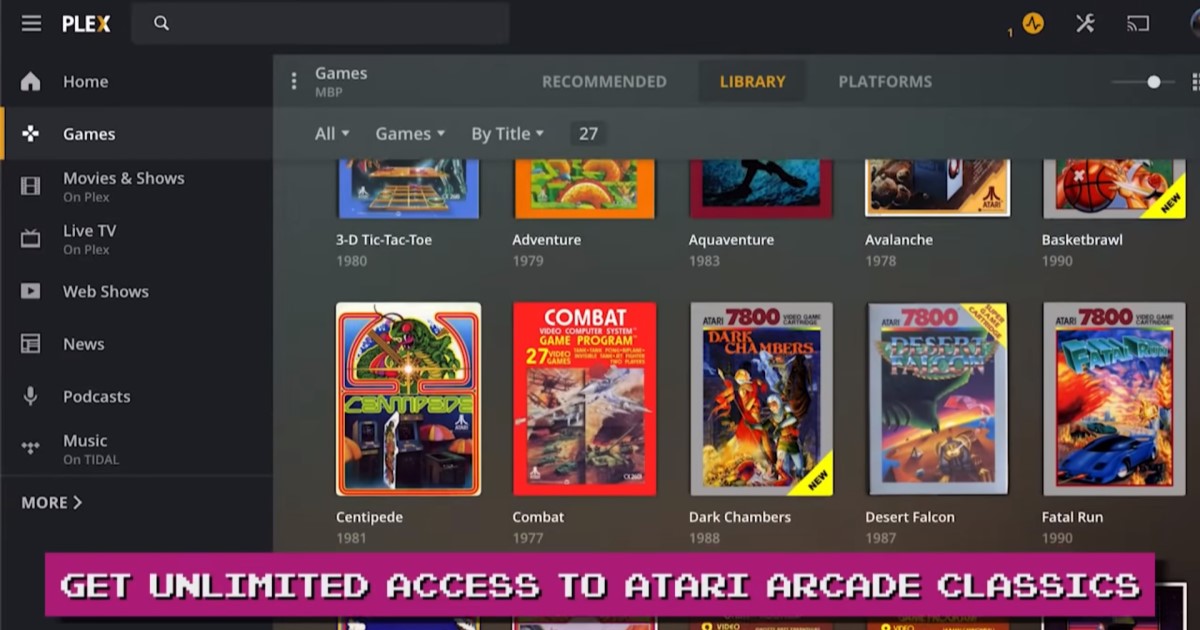Open the Centipede game cover
This screenshot has height=630, width=1200.
408,399
